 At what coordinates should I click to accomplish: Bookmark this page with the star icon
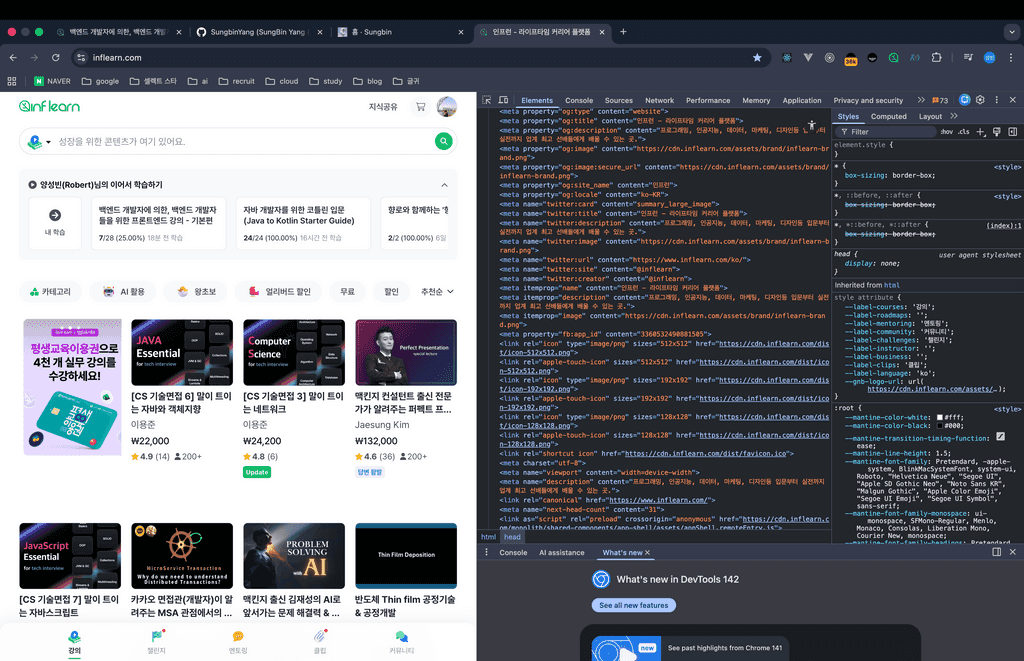757,58
